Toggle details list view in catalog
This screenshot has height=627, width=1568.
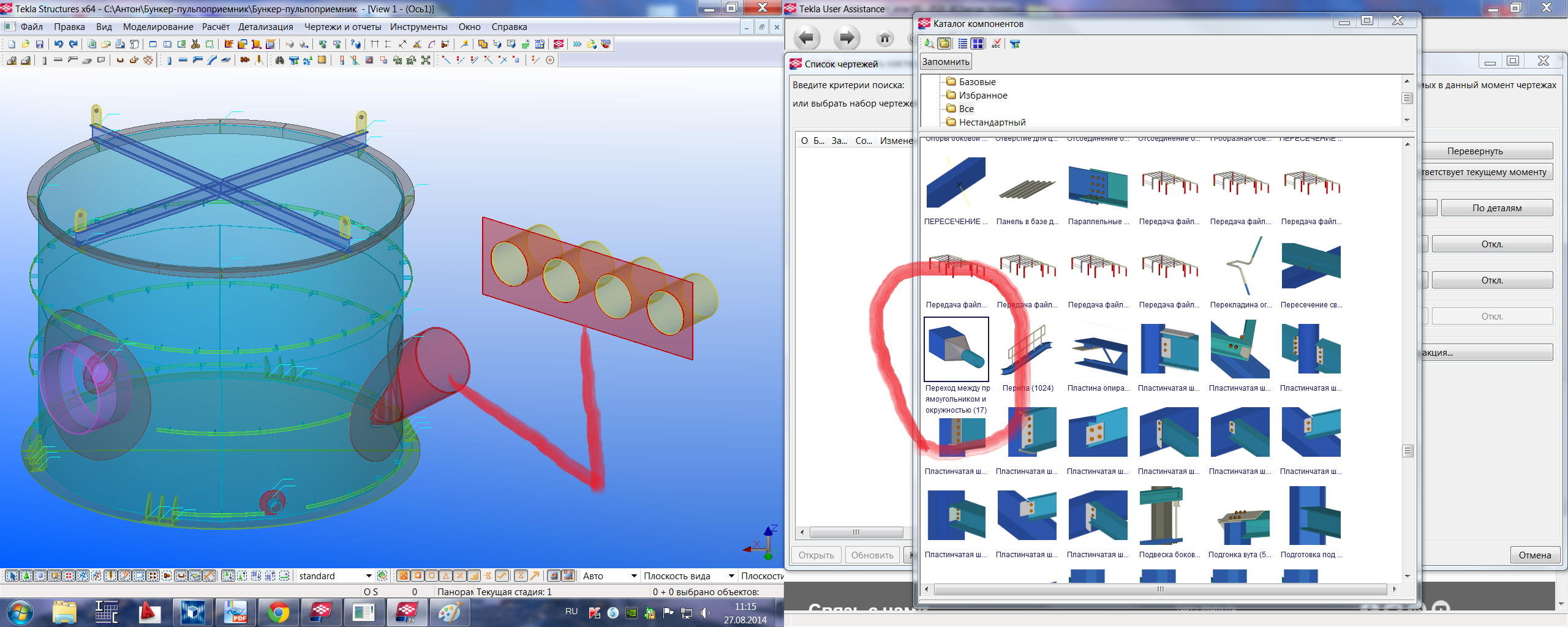[x=963, y=43]
